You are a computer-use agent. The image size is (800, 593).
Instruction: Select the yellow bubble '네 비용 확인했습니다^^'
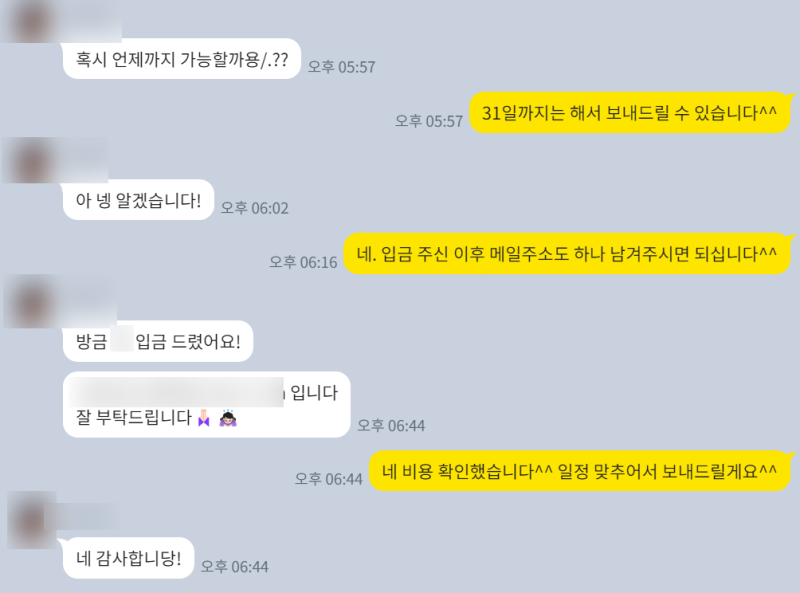pos(580,471)
